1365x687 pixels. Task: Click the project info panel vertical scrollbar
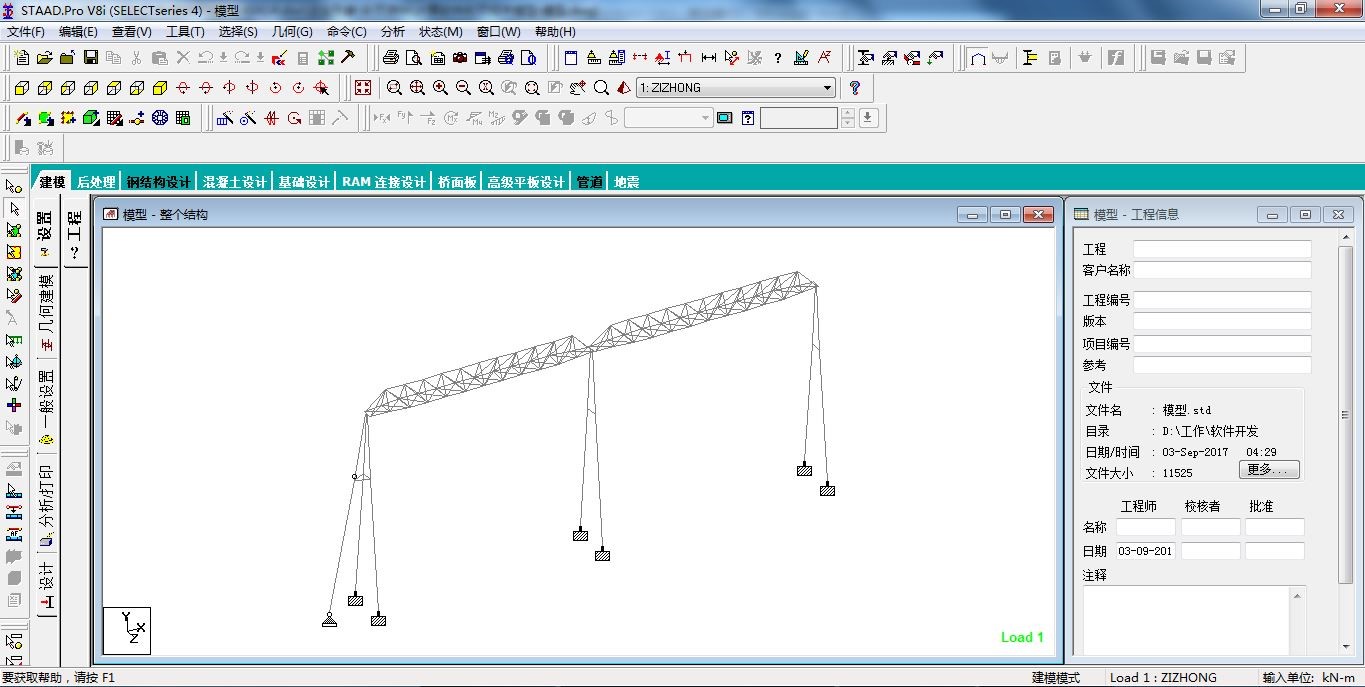tap(1345, 415)
